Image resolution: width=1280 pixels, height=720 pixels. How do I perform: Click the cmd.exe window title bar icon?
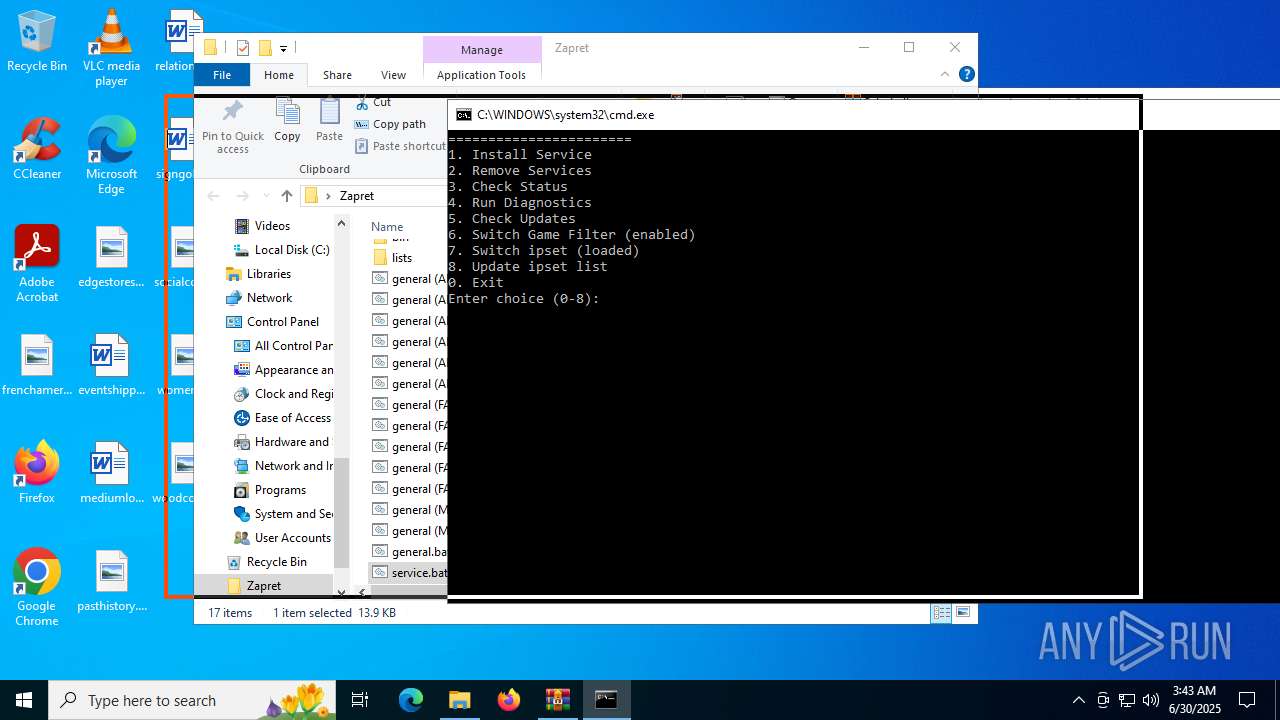[x=464, y=115]
